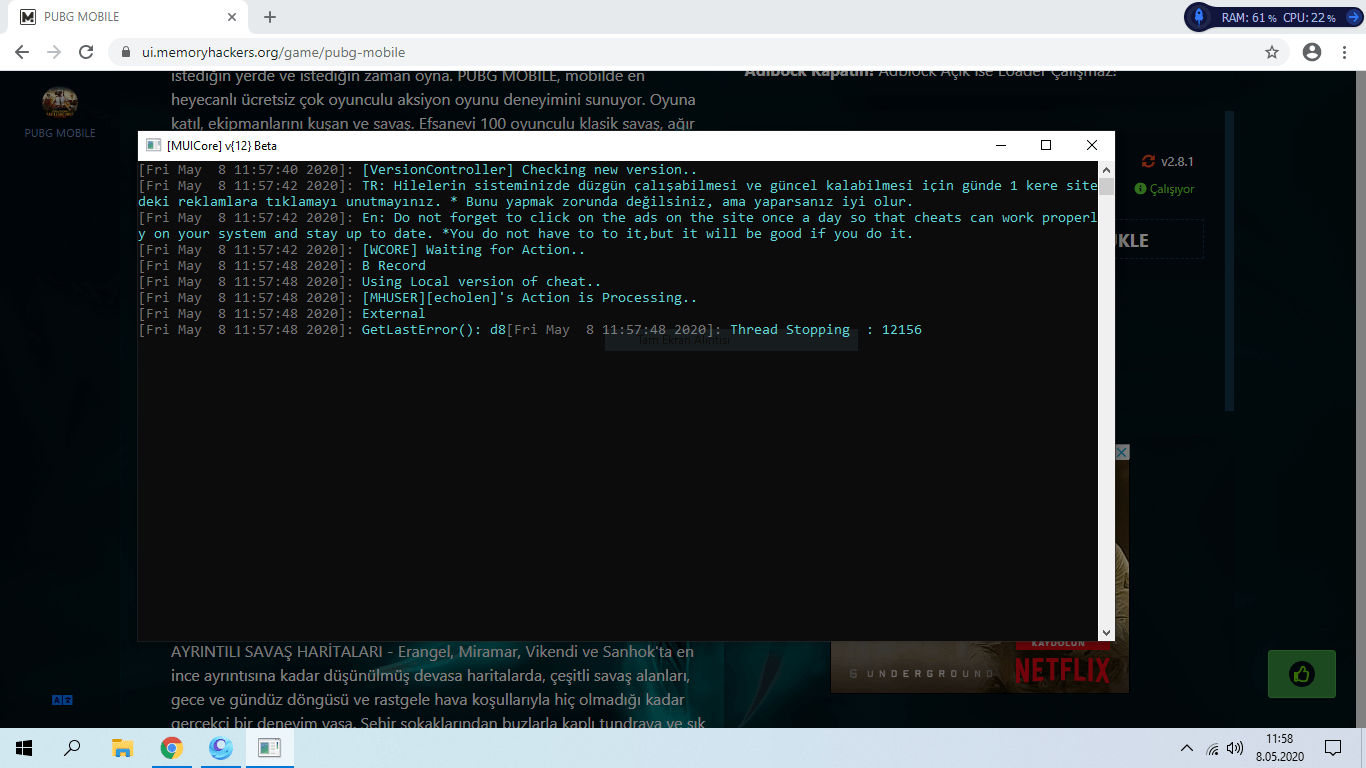Minimize the MUICore console window

coord(1000,145)
